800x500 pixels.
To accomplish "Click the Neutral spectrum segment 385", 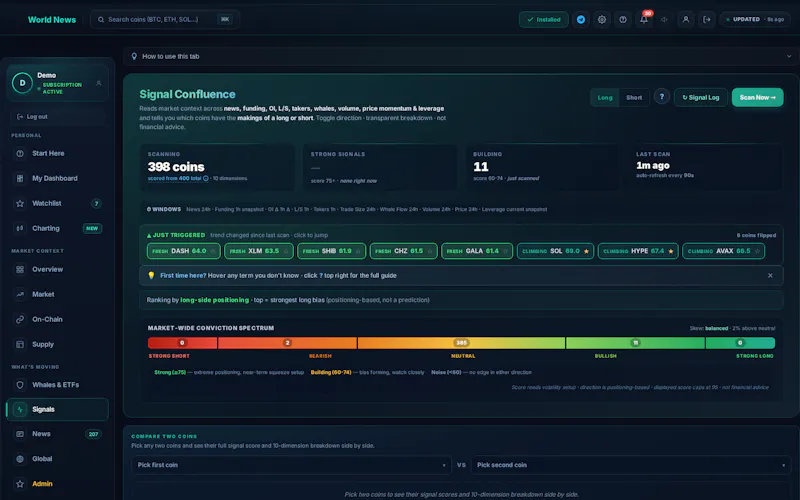I will pyautogui.click(x=461, y=343).
